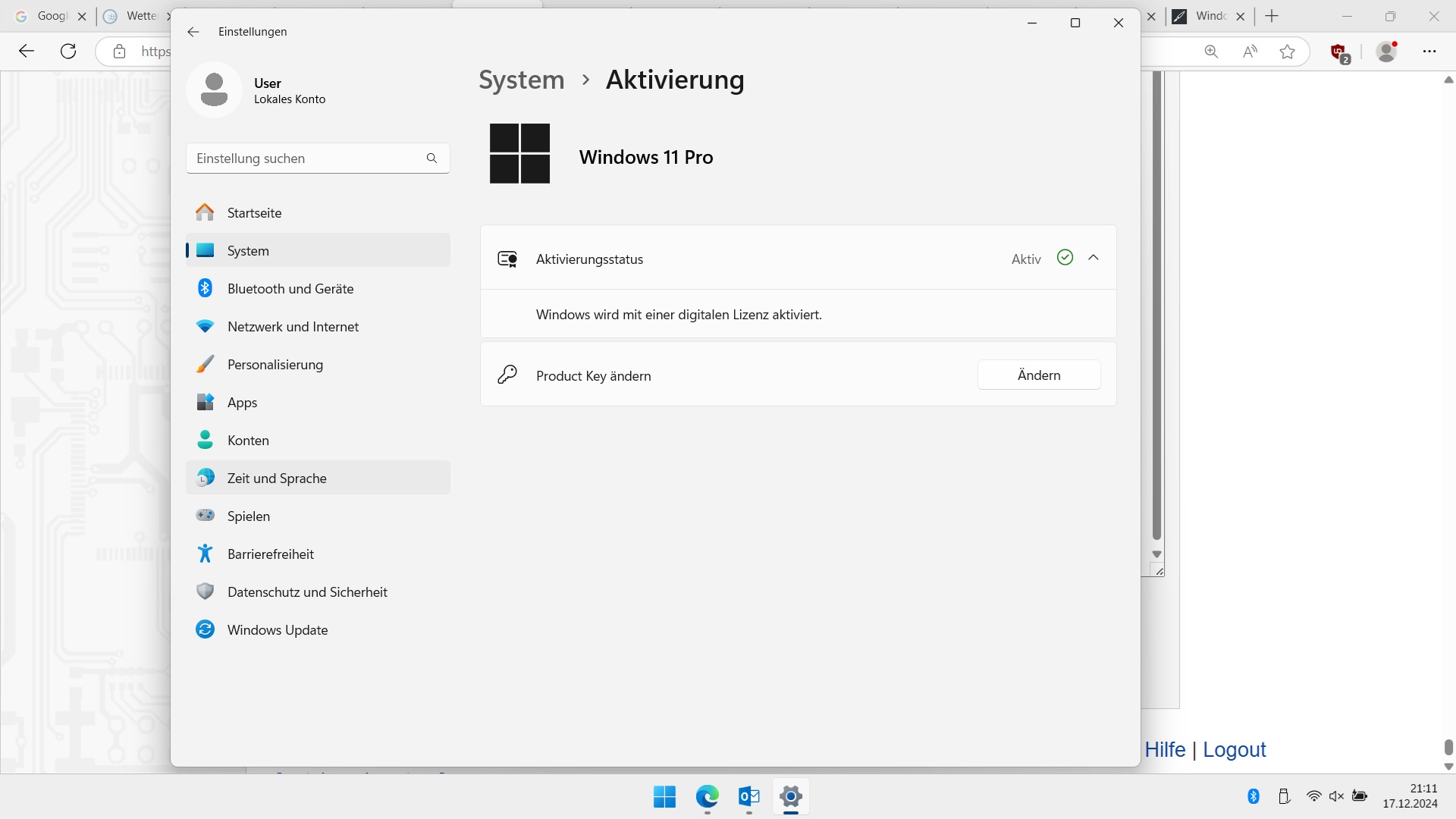Open a new browser tab with plus
The width and height of the screenshot is (1456, 819).
pyautogui.click(x=1272, y=16)
